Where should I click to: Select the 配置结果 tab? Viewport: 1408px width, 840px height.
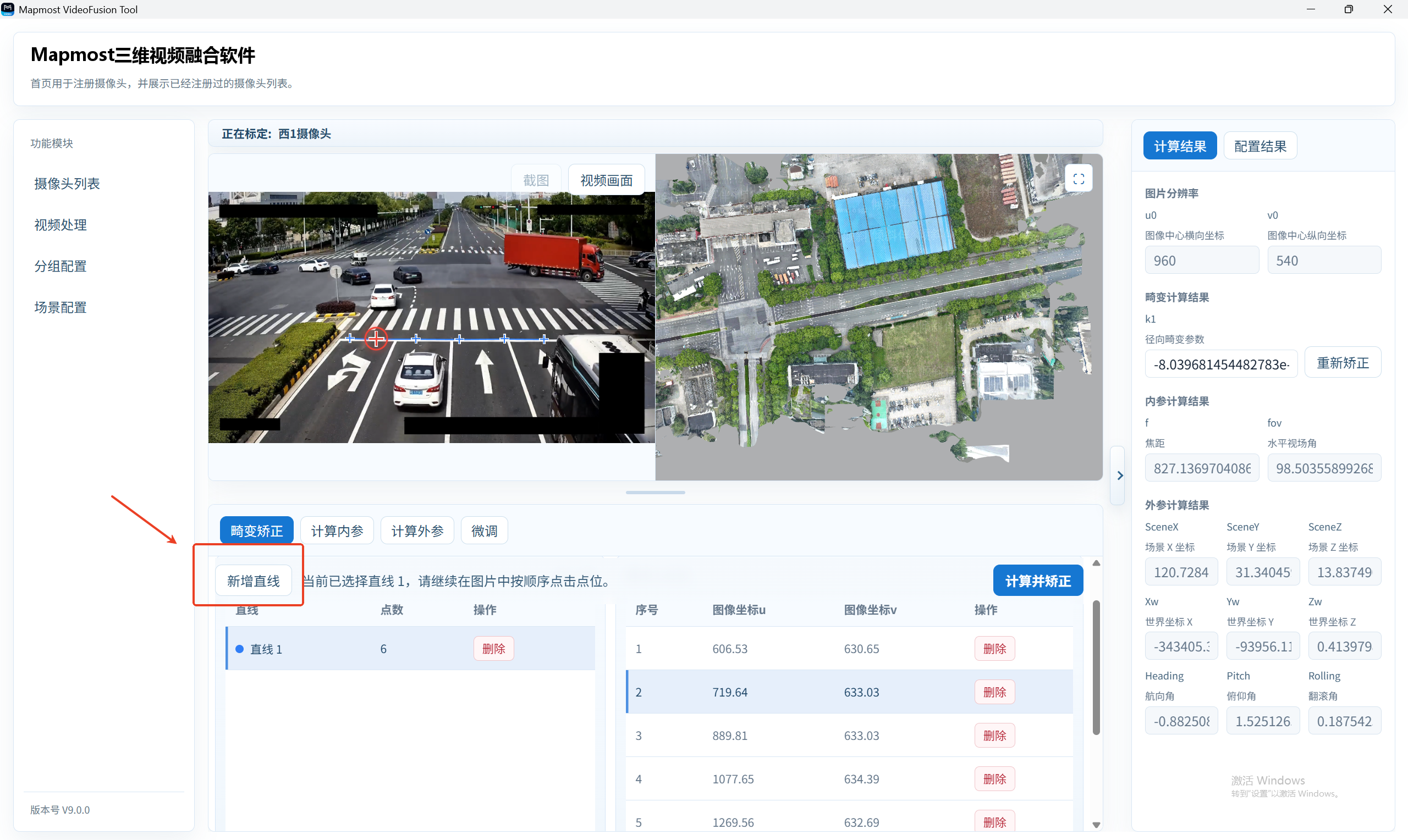1260,146
